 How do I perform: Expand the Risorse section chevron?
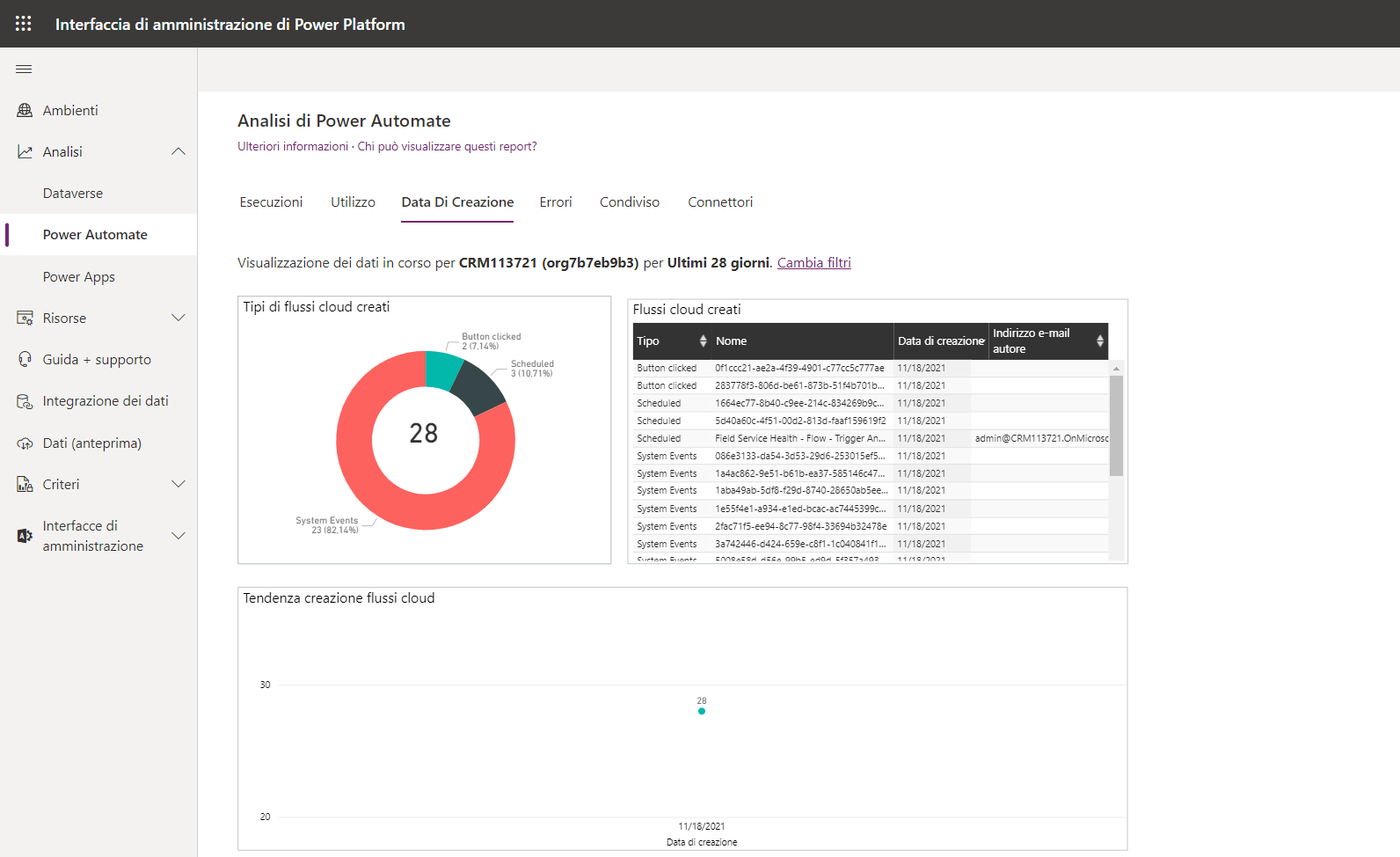tap(179, 318)
